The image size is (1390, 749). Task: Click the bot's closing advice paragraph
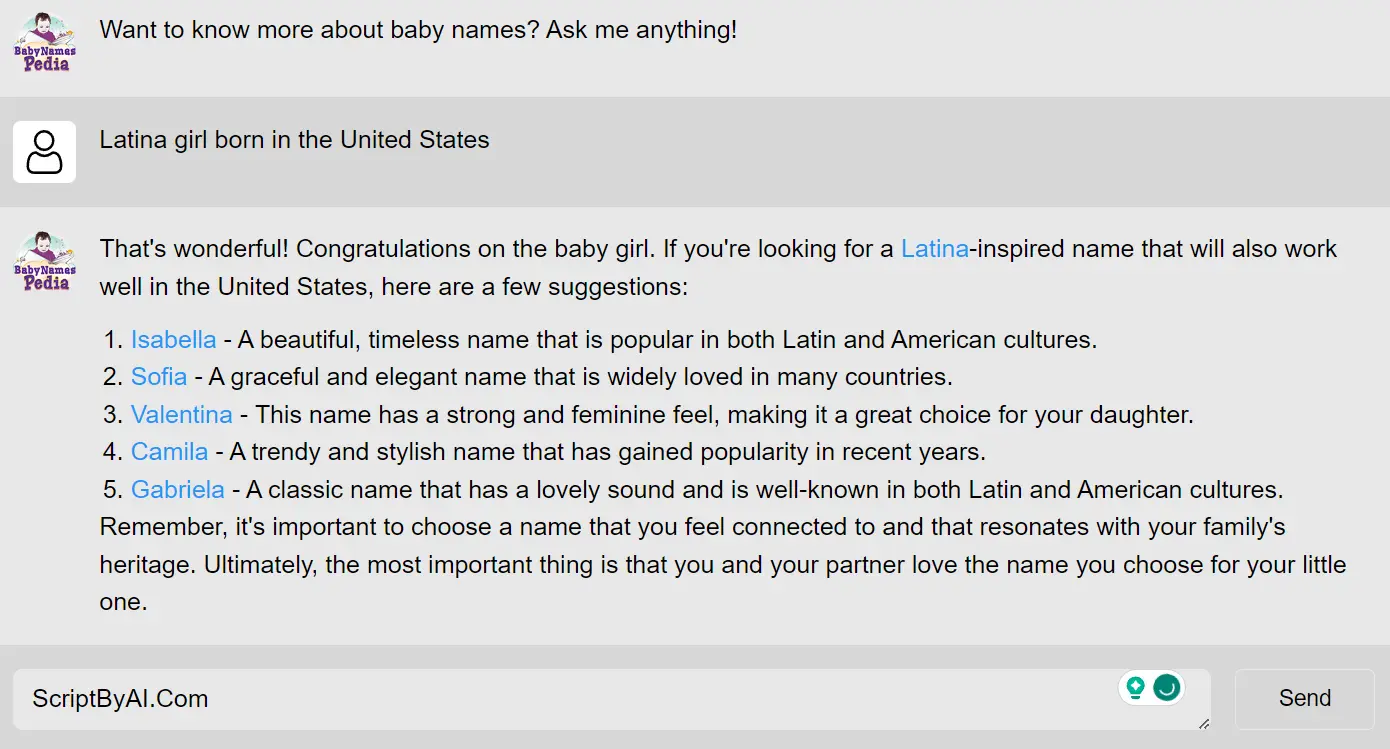[700, 564]
